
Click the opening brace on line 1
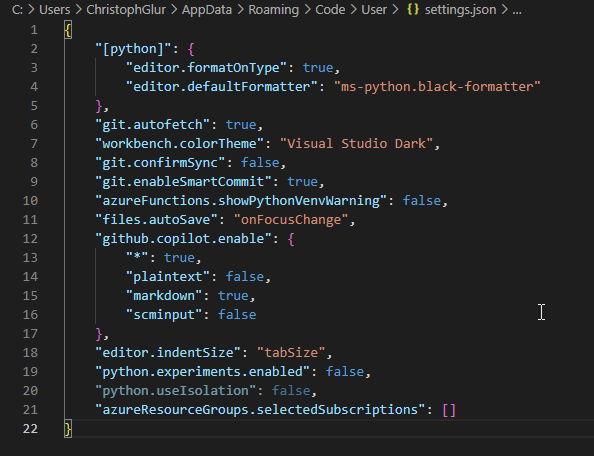click(68, 30)
